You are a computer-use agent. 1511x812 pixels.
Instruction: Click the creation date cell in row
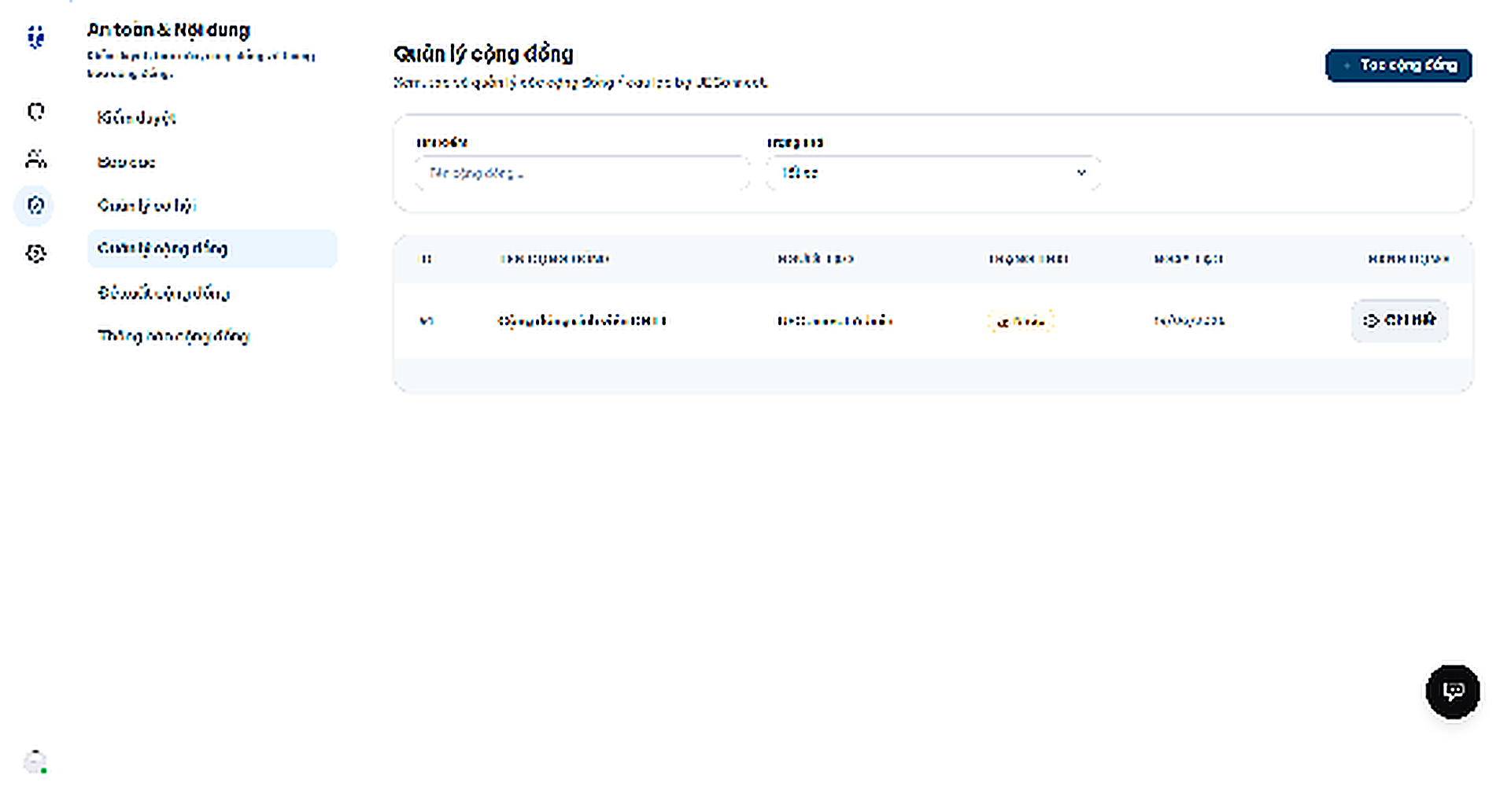1189,321
